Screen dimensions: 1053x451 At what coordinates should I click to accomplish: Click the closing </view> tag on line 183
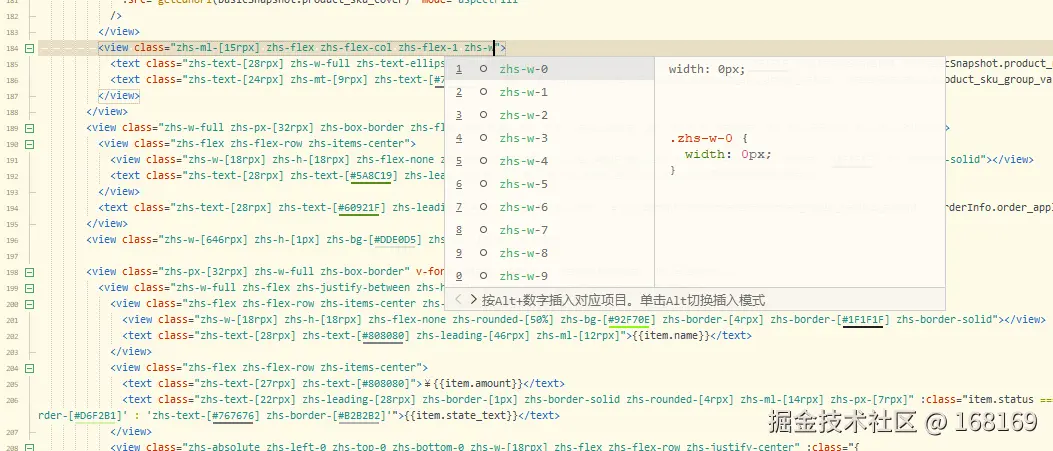coord(119,32)
